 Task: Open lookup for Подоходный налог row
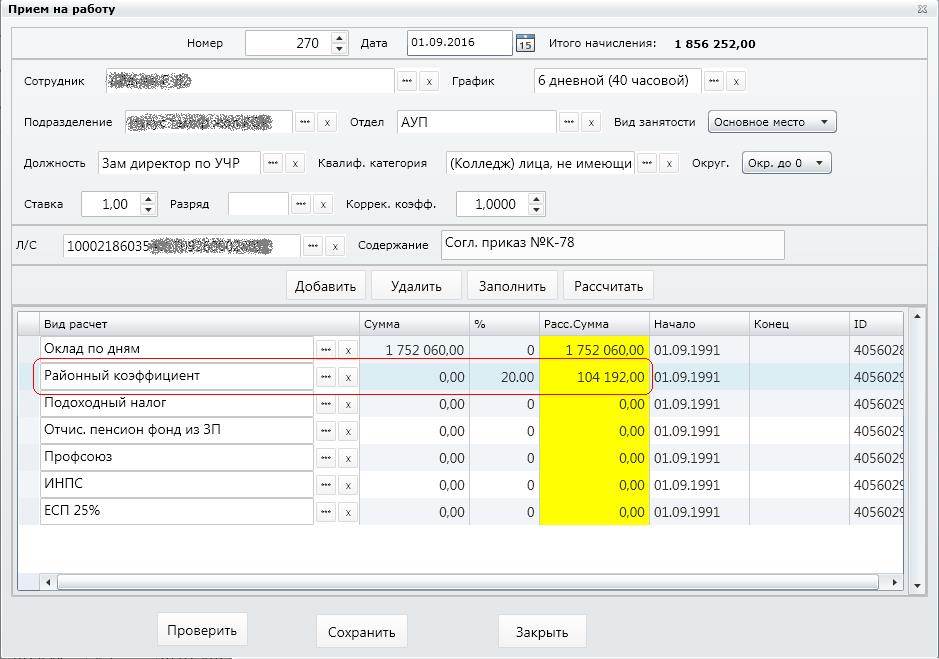(x=326, y=404)
